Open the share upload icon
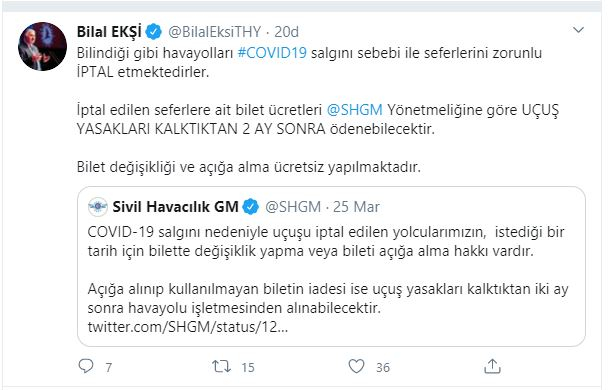Screen dimensions: 608x390 pos(492,366)
